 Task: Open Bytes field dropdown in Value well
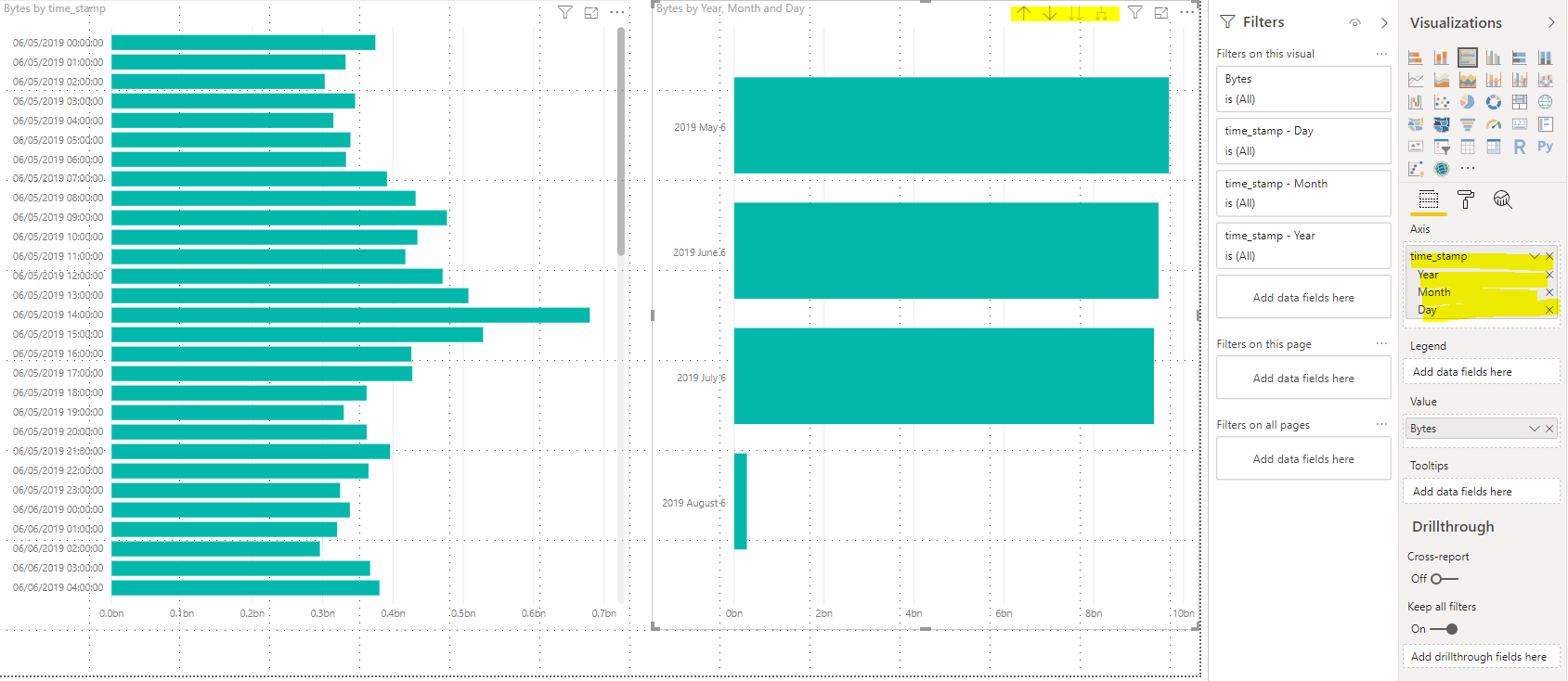pyautogui.click(x=1535, y=429)
